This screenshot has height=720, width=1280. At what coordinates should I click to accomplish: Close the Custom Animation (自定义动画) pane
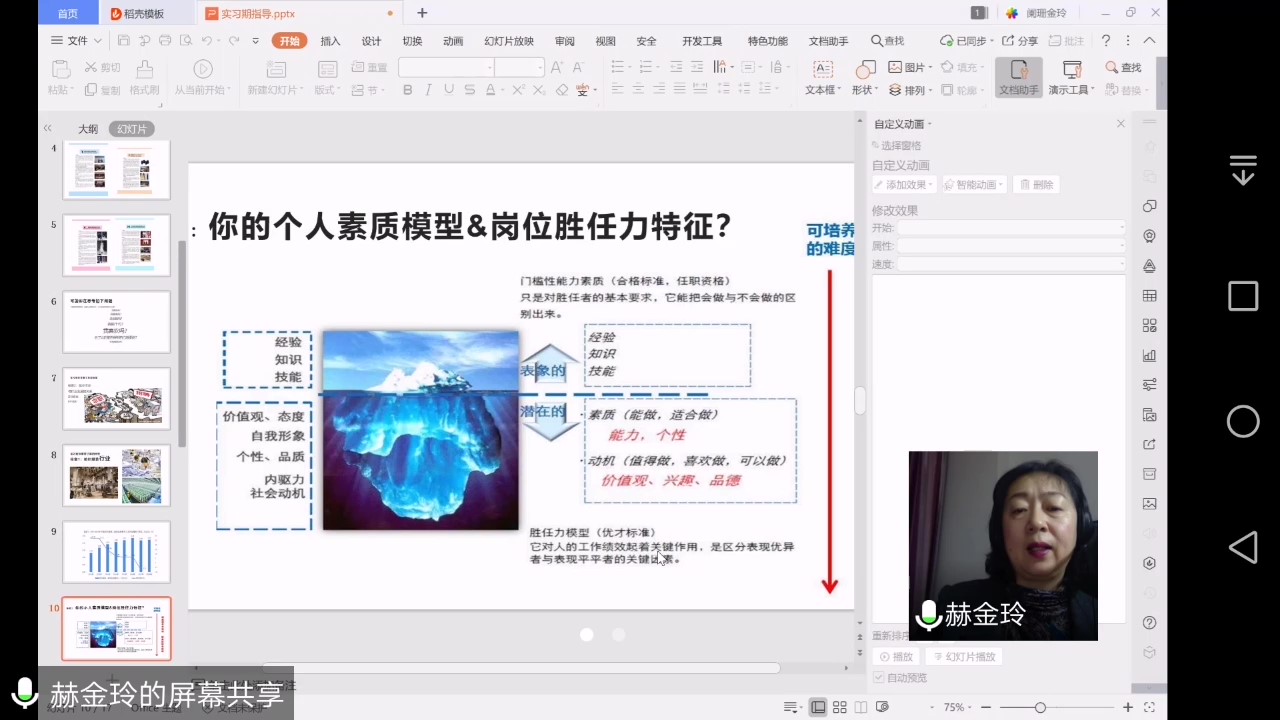(x=1120, y=124)
